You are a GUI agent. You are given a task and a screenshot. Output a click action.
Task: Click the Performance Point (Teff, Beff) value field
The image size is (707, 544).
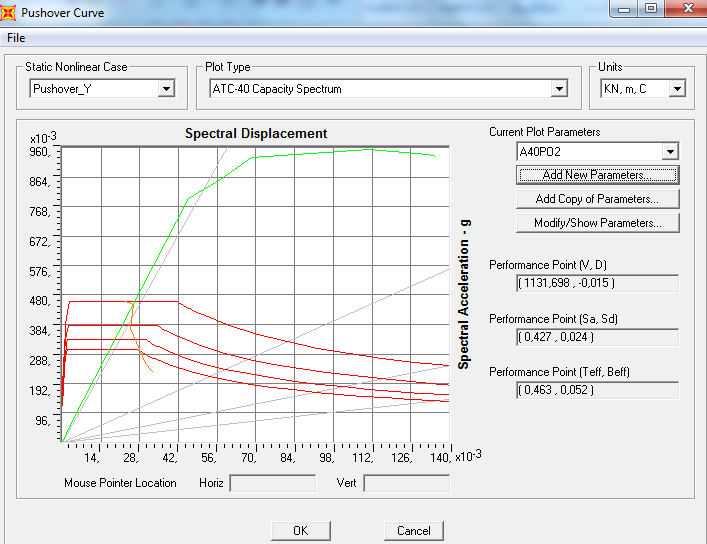[597, 390]
